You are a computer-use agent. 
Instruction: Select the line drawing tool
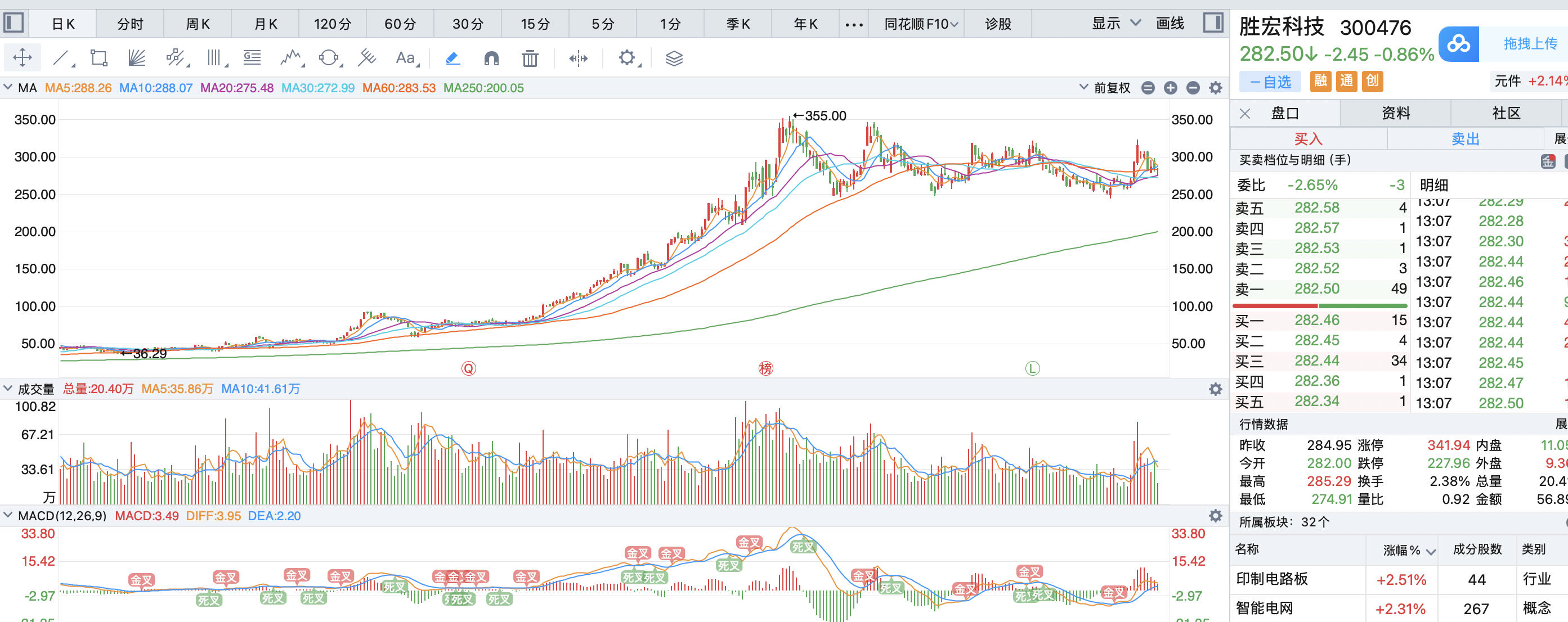click(x=61, y=58)
